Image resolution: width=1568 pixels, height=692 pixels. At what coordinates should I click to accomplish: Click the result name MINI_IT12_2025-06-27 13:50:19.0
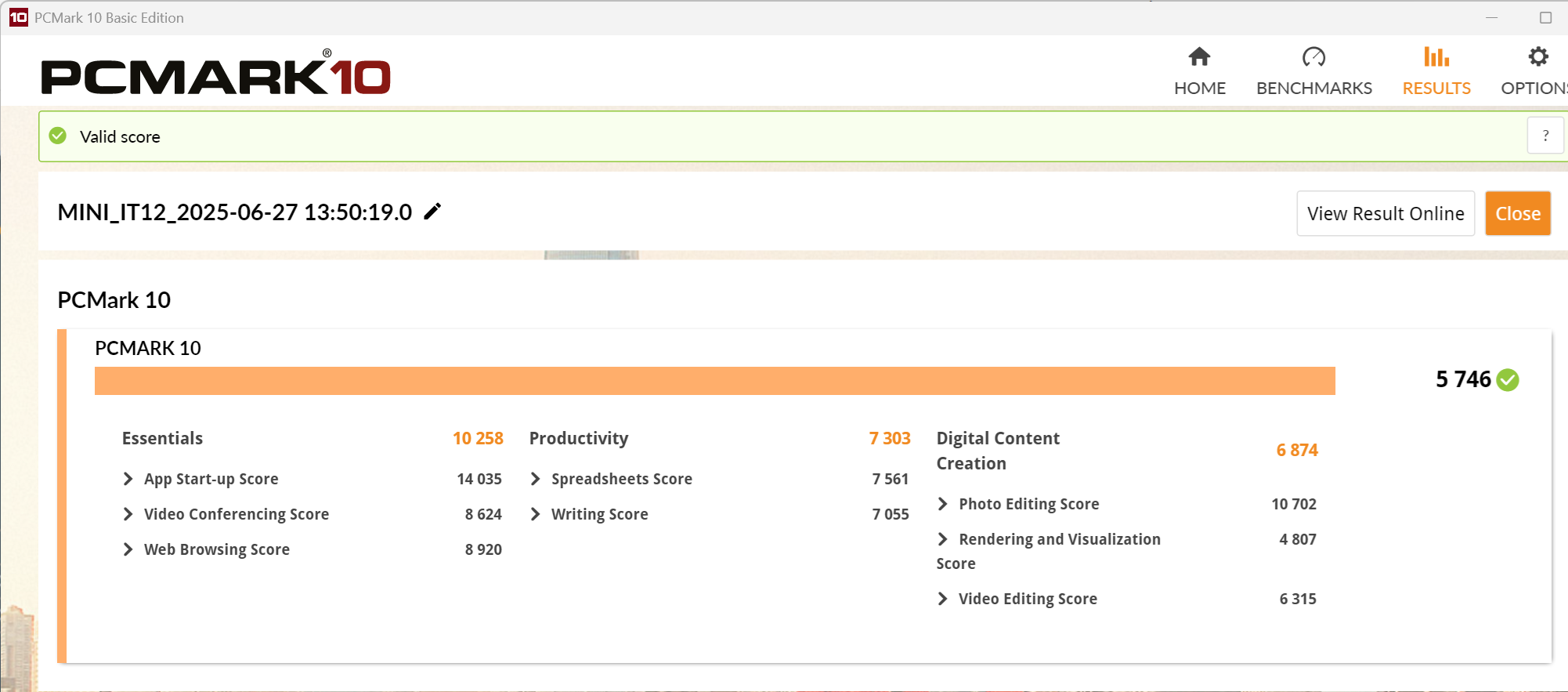point(235,212)
